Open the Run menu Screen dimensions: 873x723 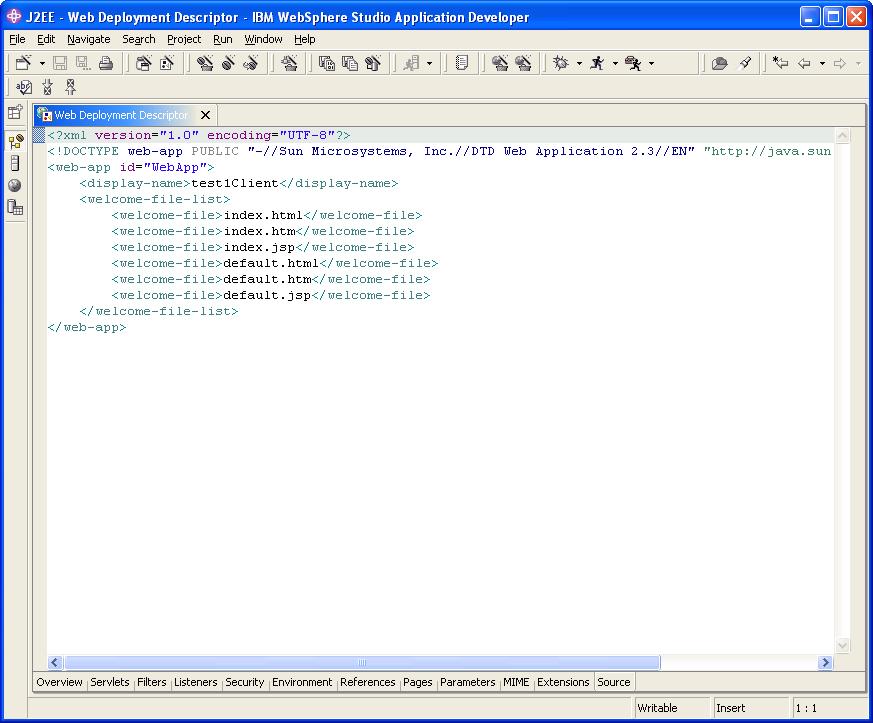pyautogui.click(x=223, y=39)
